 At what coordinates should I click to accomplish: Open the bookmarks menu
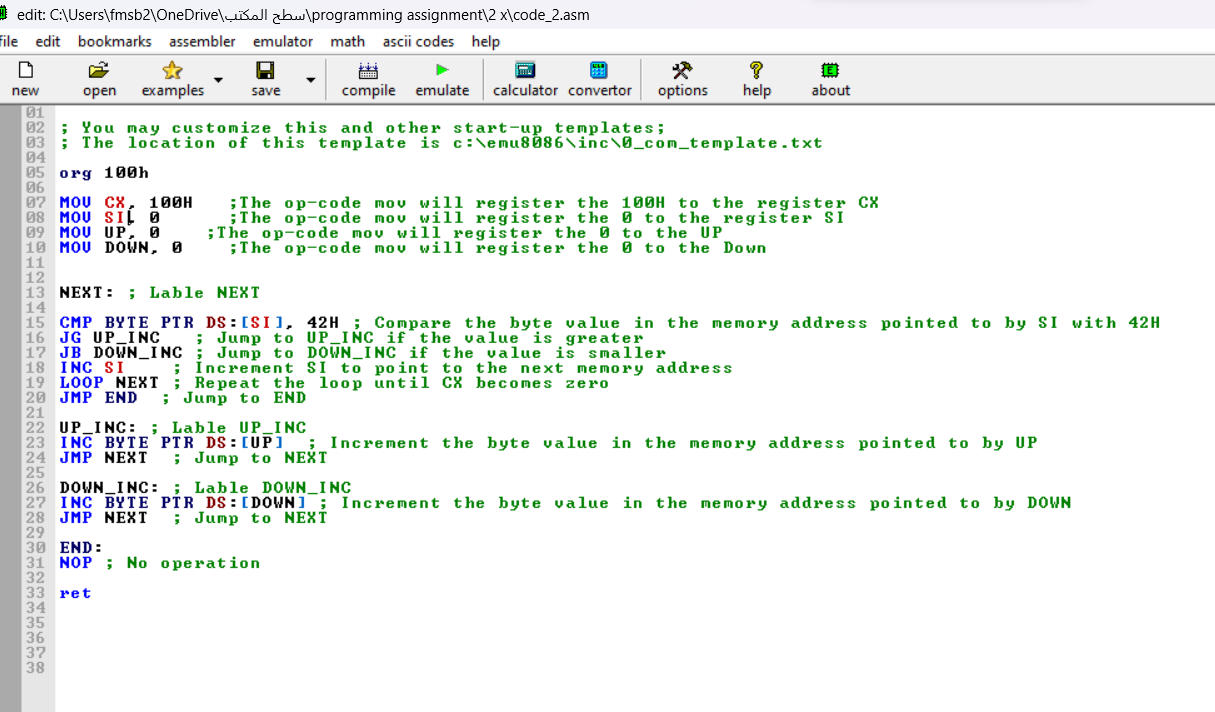[x=115, y=42]
